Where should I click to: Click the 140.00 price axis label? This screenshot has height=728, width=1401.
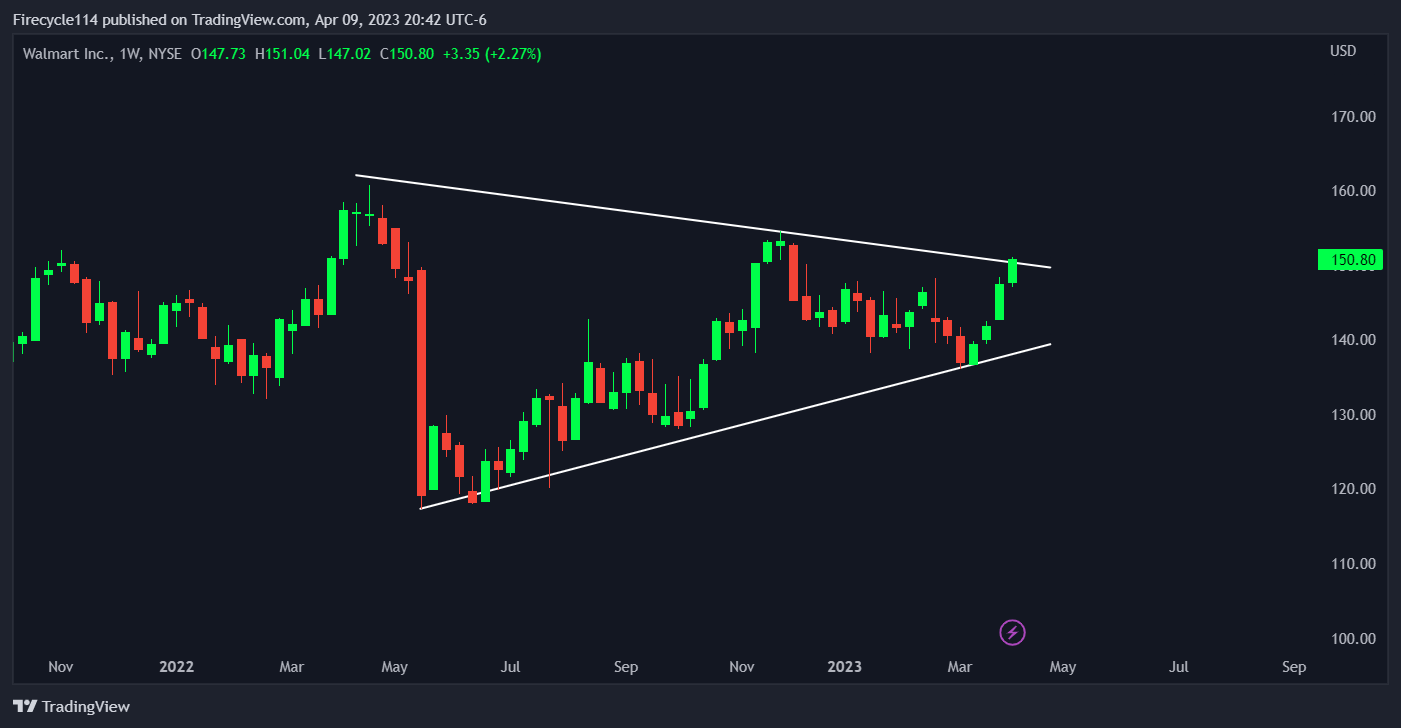pyautogui.click(x=1354, y=340)
